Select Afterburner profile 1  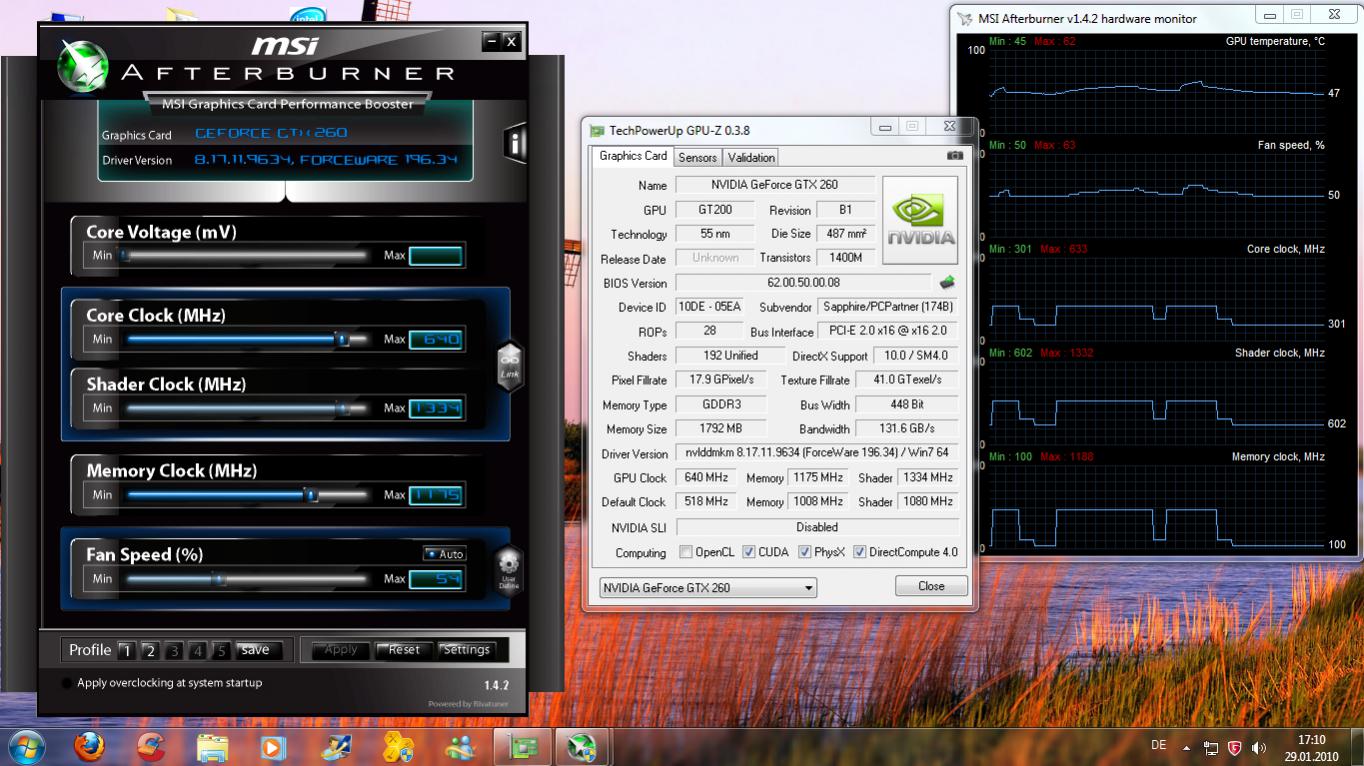[x=126, y=651]
